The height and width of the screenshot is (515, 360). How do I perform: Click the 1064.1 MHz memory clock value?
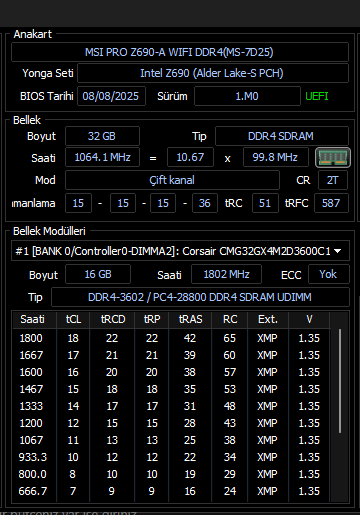tap(102, 157)
